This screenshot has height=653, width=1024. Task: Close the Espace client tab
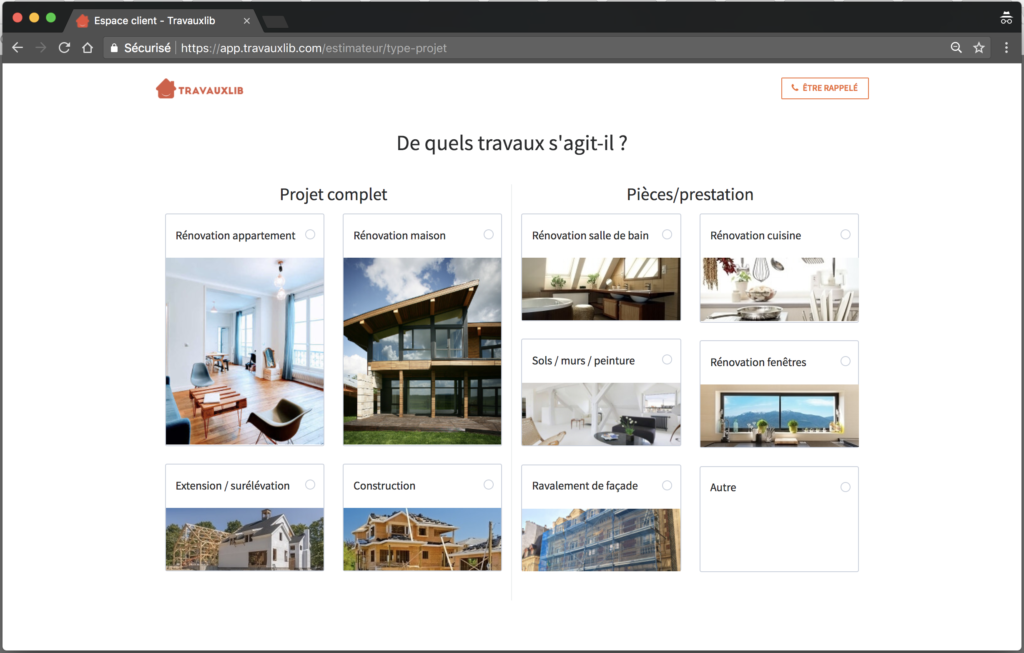[247, 21]
